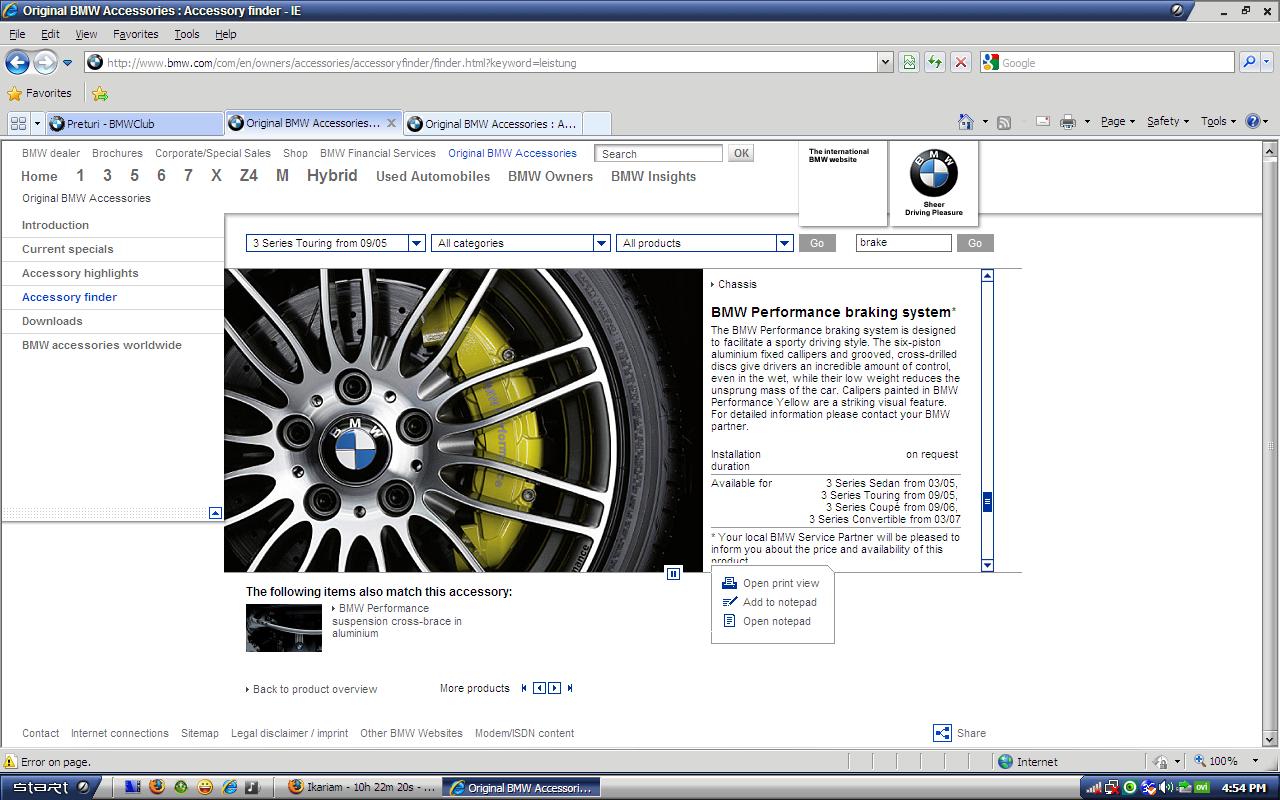Open Recent Pages dropdown arrow
The height and width of the screenshot is (800, 1280).
(67, 63)
